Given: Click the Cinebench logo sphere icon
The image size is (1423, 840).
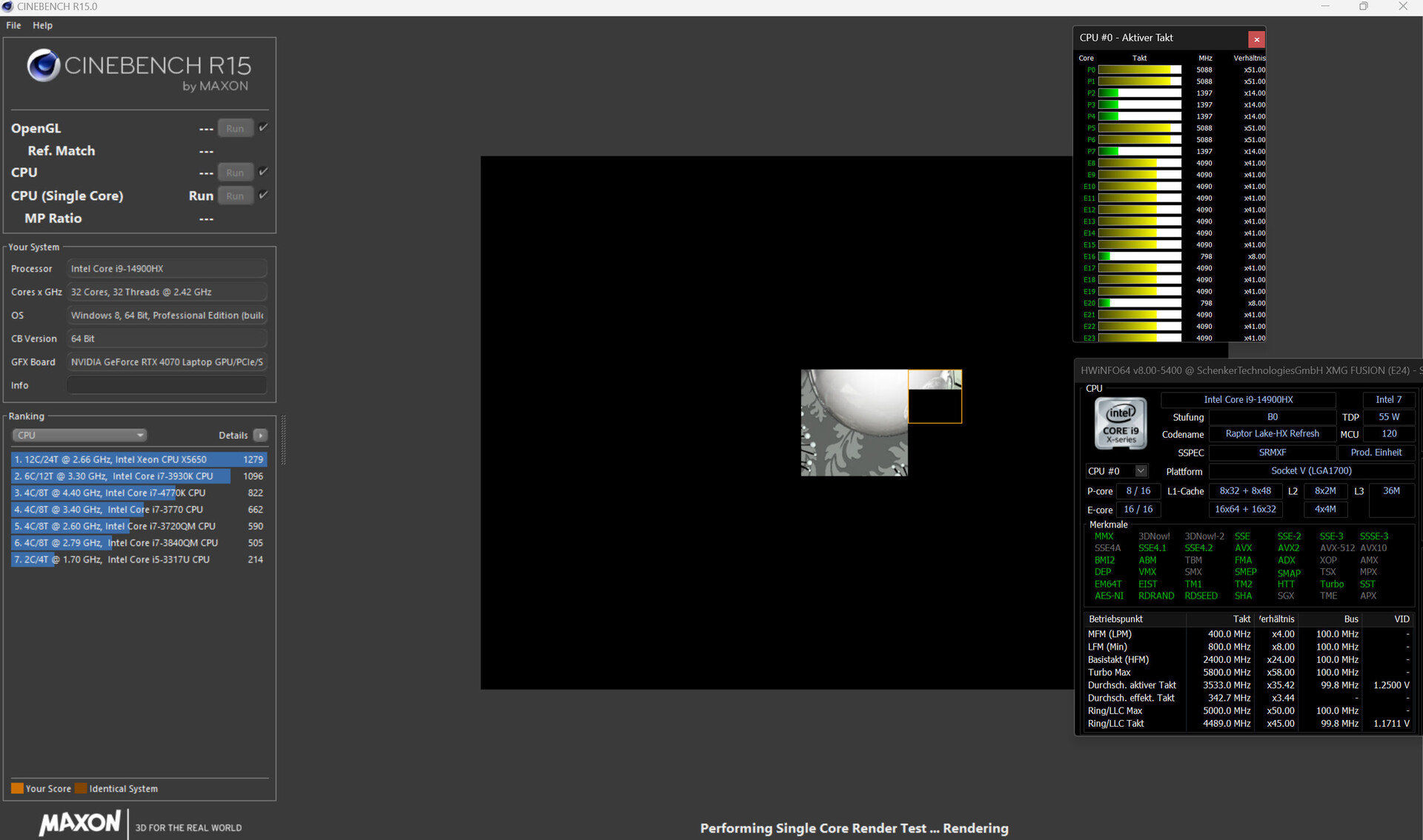Looking at the screenshot, I should [x=44, y=66].
